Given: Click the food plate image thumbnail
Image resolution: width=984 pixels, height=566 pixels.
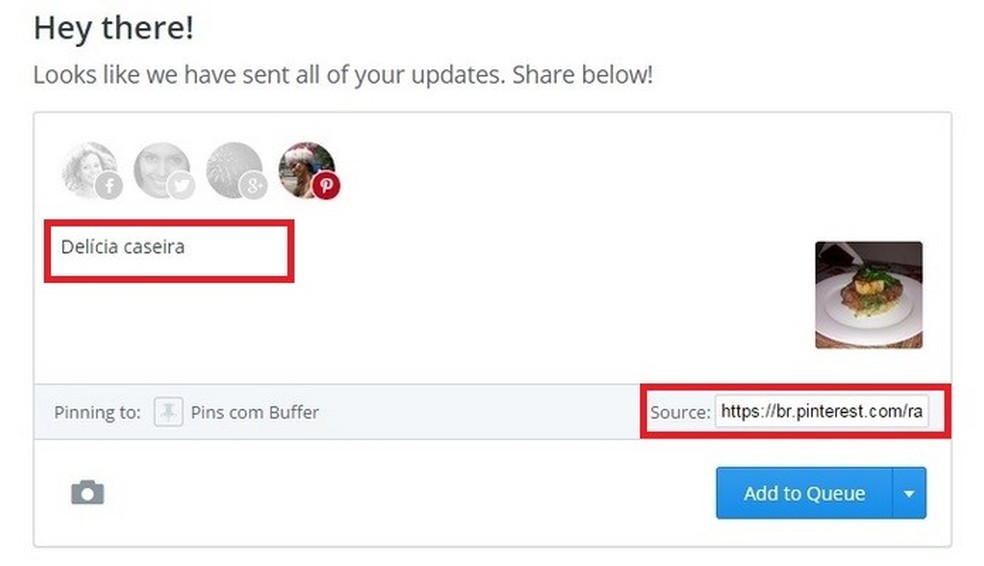Looking at the screenshot, I should coord(868,295).
